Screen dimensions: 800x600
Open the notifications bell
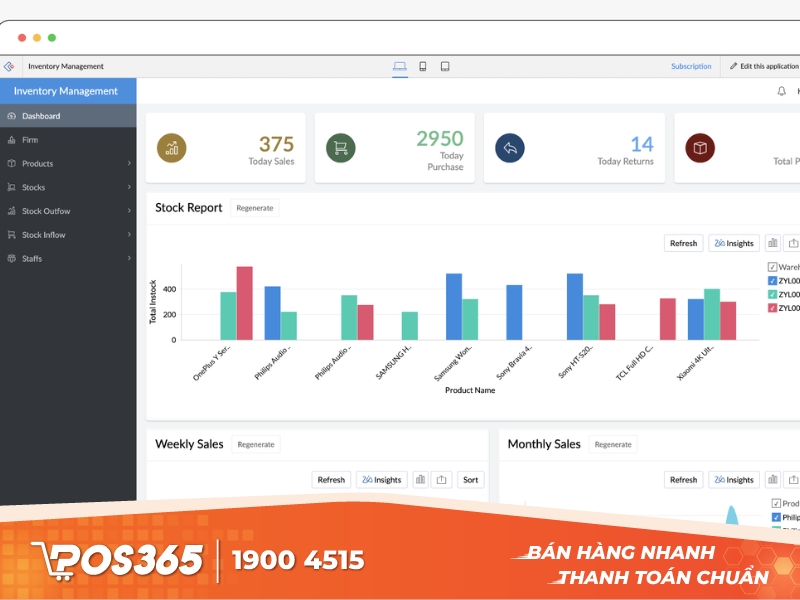[781, 91]
